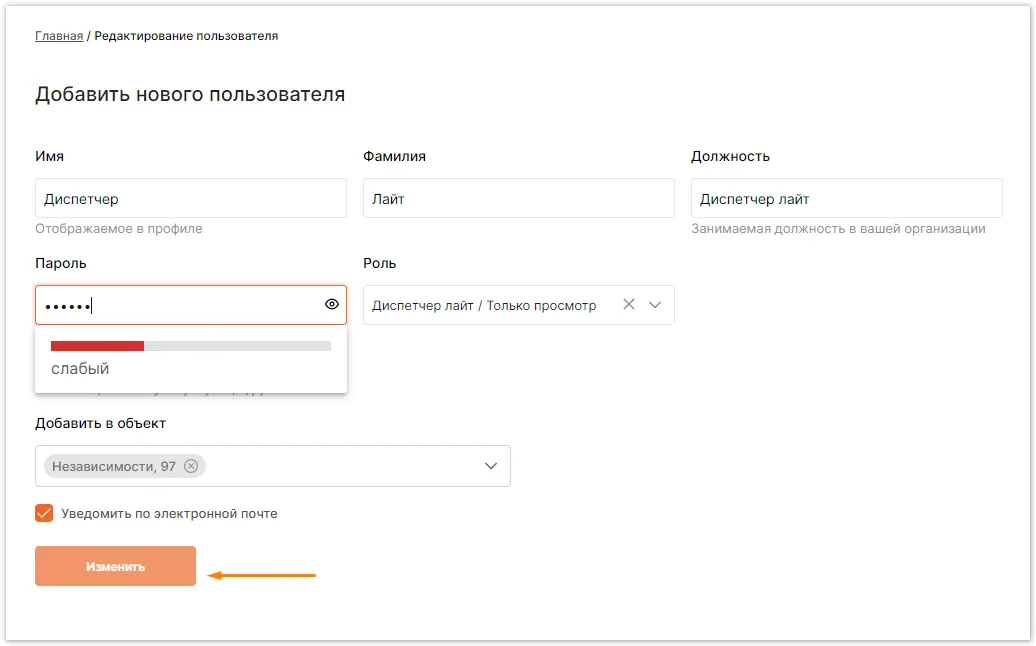The width and height of the screenshot is (1036, 646).
Task: Click the Занимаемая должность в вашей организации hint
Action: [838, 229]
